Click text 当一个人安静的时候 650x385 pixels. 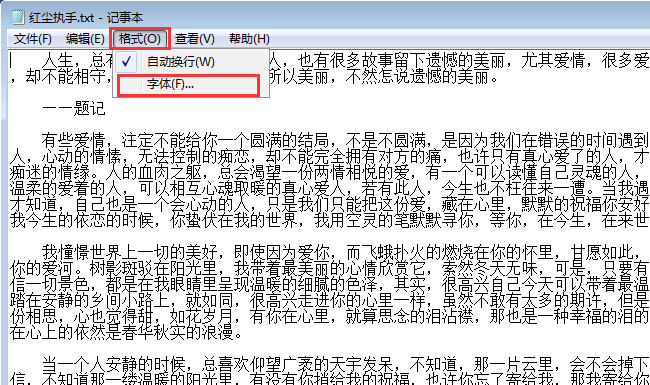(114, 364)
